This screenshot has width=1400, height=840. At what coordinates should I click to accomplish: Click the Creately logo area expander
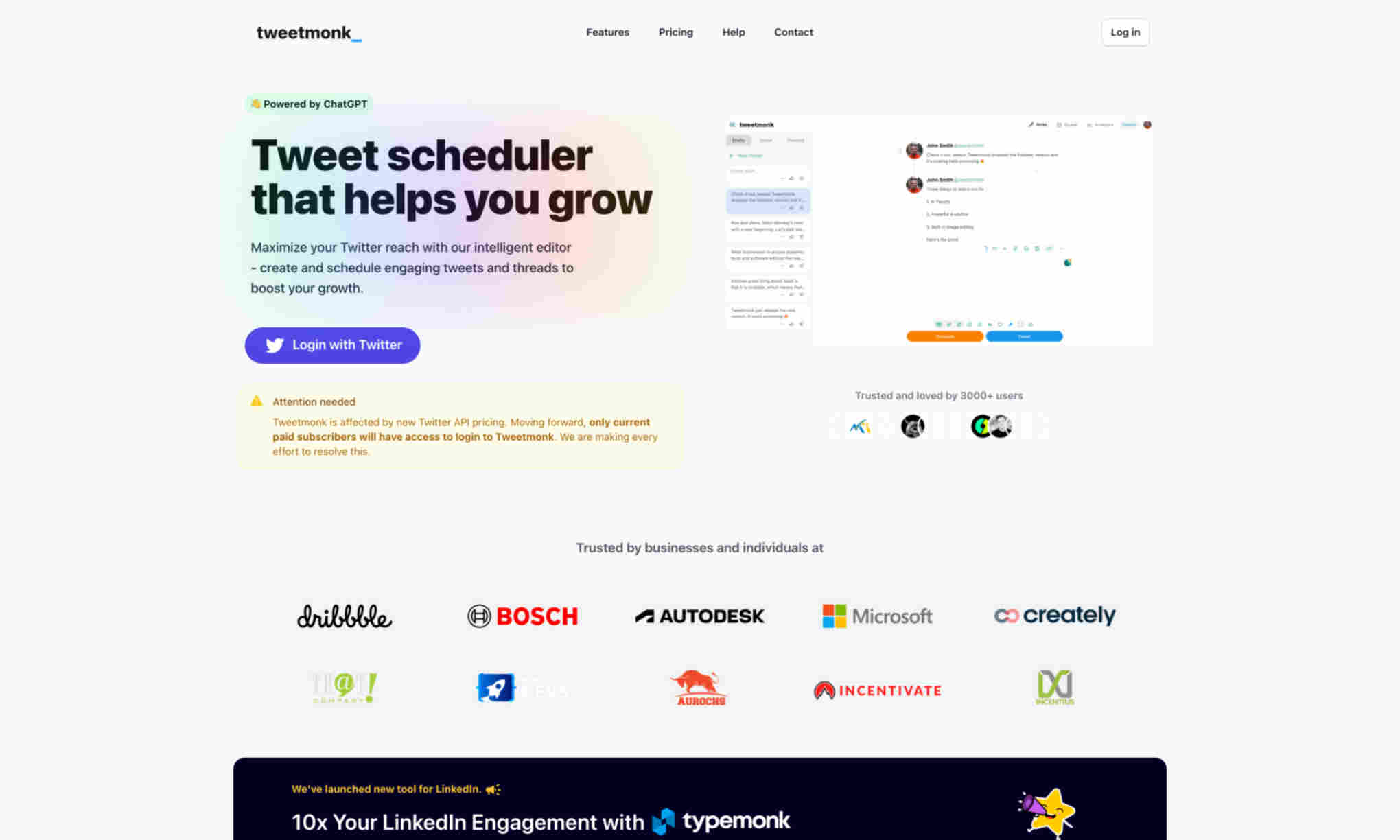click(x=1054, y=615)
